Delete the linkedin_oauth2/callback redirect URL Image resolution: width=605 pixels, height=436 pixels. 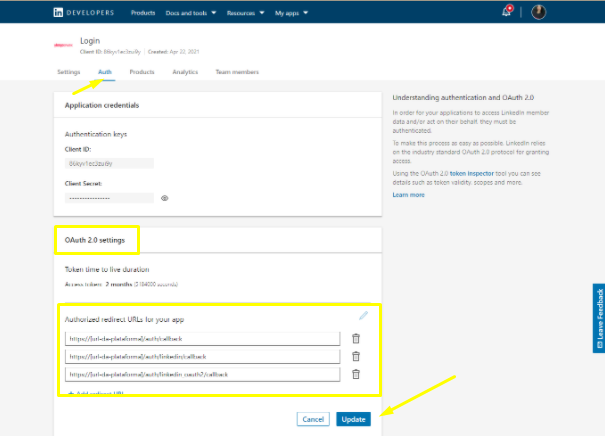pos(356,374)
